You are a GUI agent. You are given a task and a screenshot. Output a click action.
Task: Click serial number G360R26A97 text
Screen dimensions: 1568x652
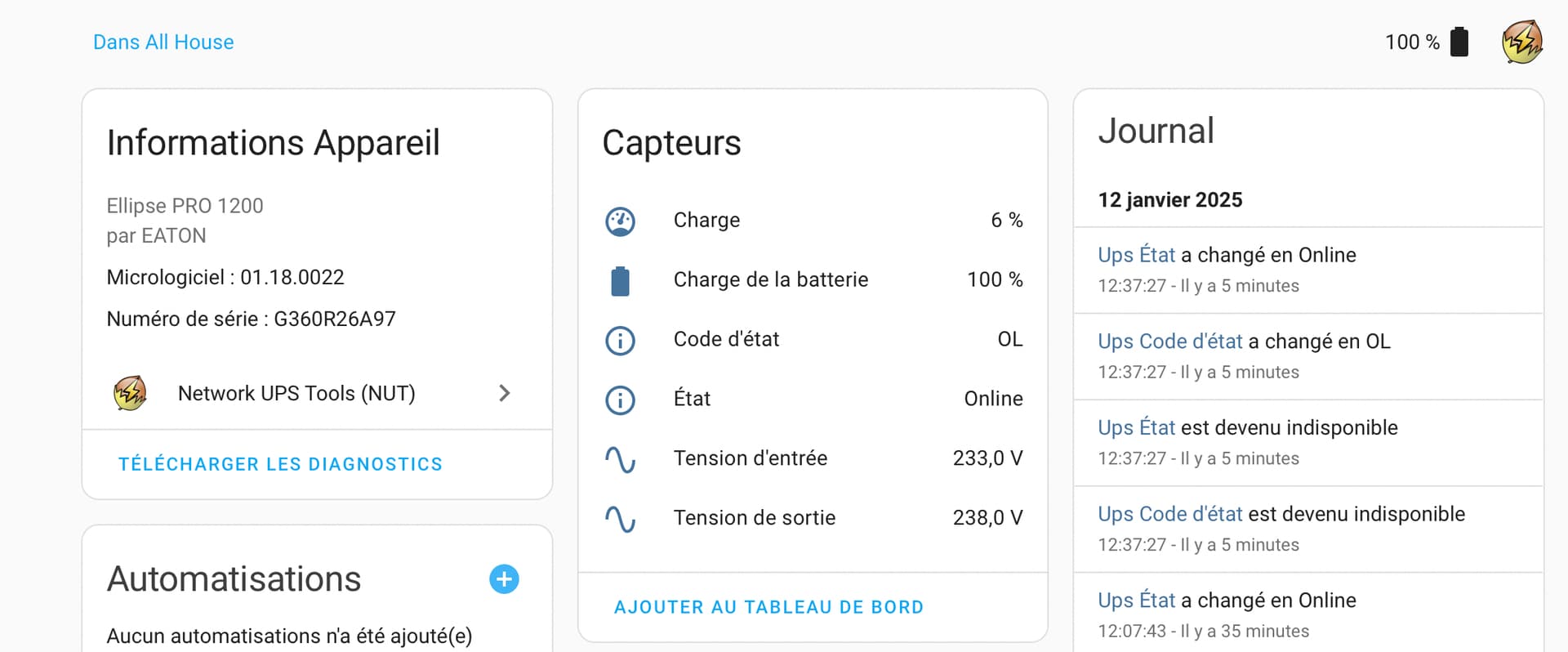coord(335,319)
